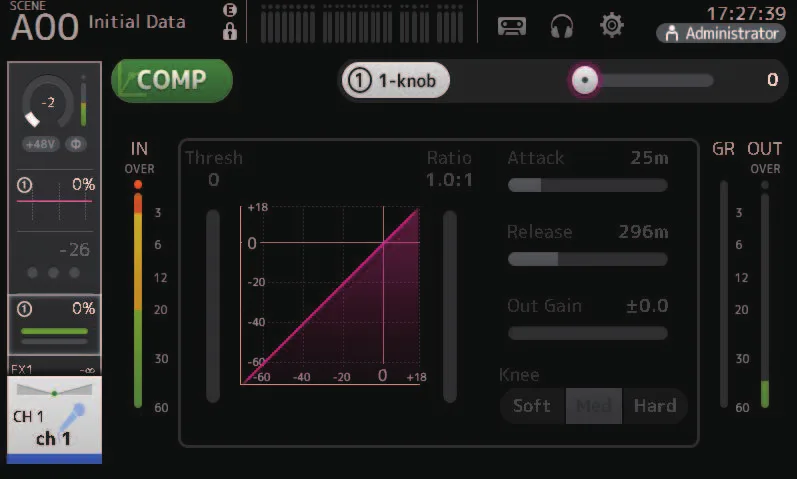Open the headphones monitor screen

pyautogui.click(x=562, y=25)
